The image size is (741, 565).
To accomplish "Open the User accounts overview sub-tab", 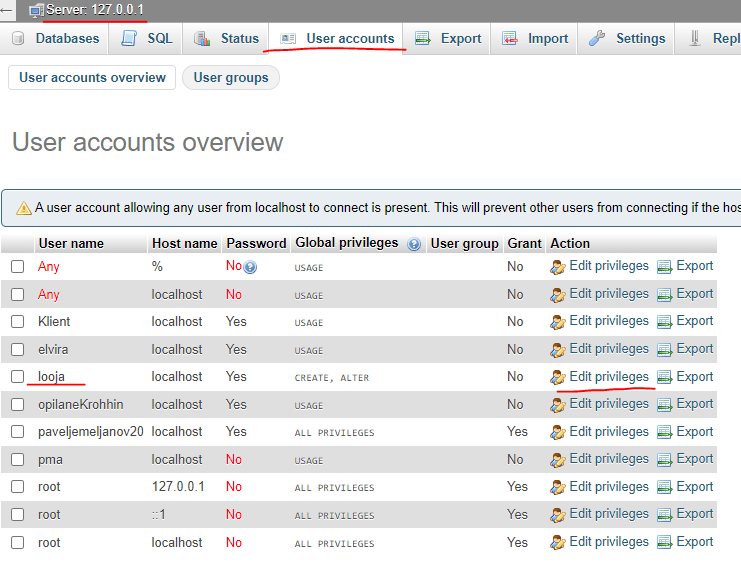I will pyautogui.click(x=92, y=78).
